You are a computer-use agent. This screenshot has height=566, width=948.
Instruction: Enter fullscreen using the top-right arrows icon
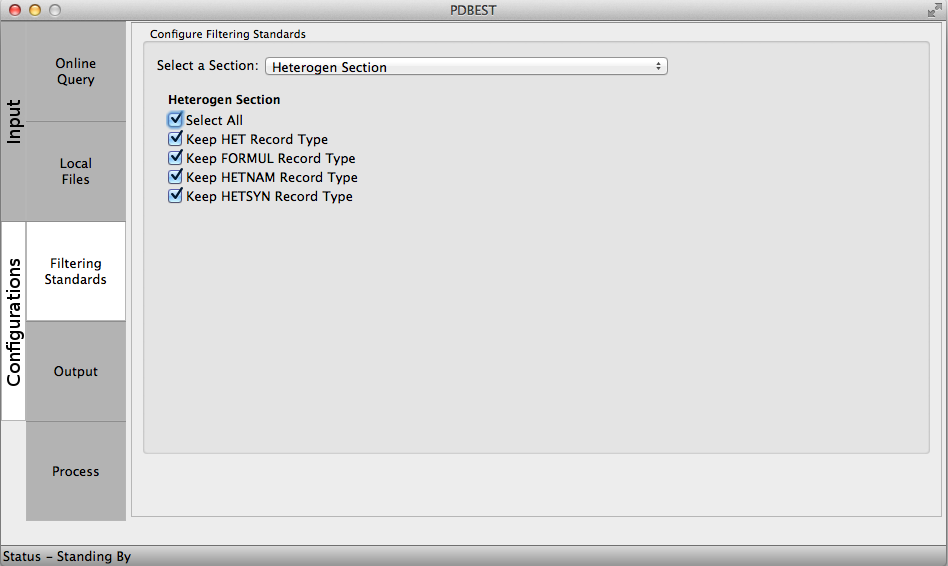pyautogui.click(x=934, y=9)
